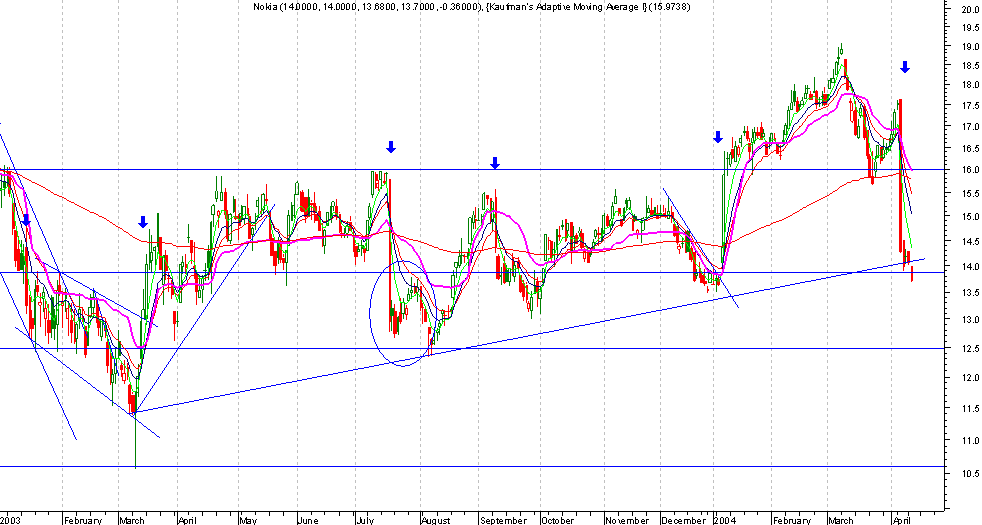Click the June label on the date axis

click(308, 520)
